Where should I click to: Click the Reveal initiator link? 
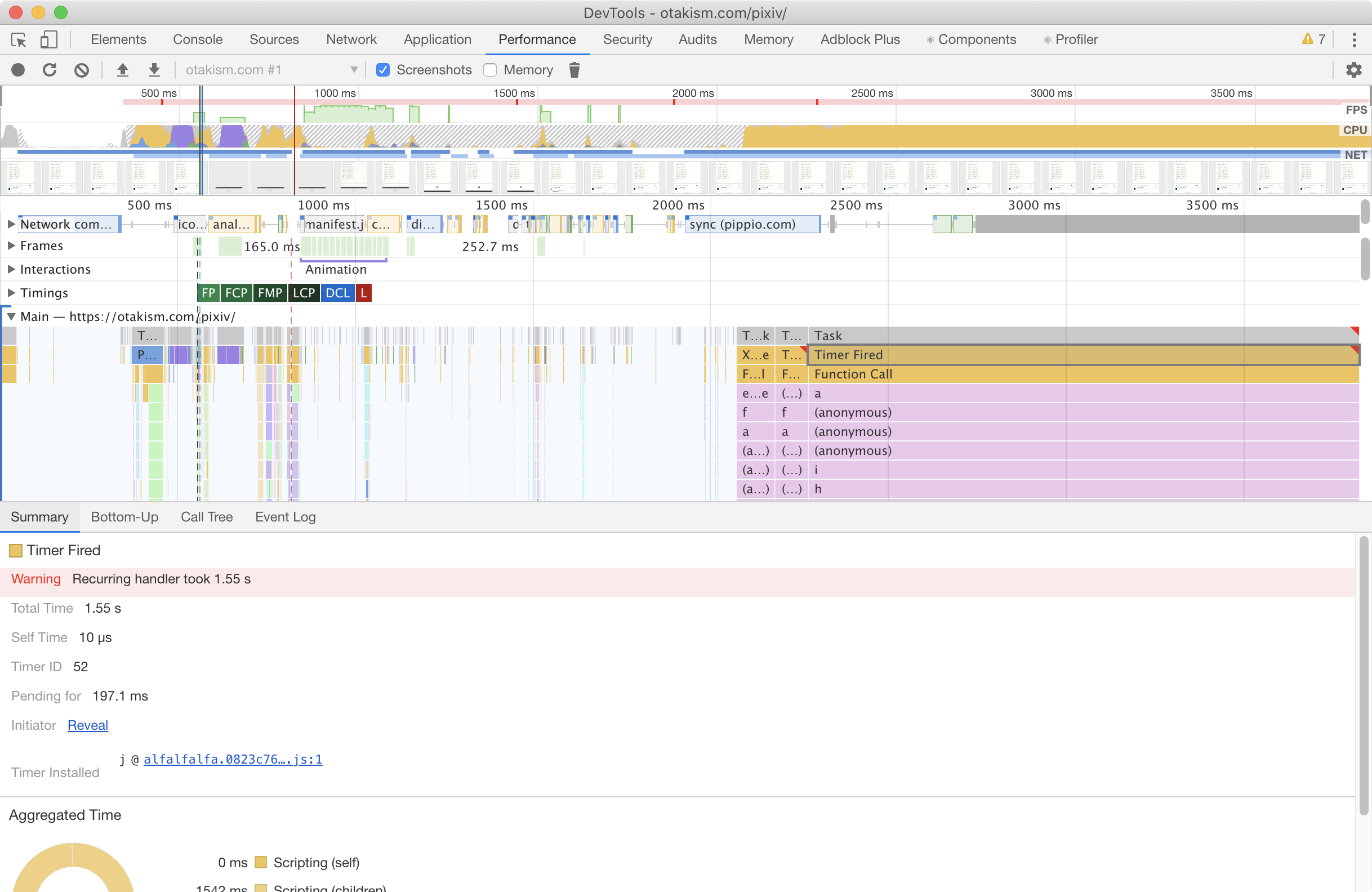pyautogui.click(x=88, y=725)
